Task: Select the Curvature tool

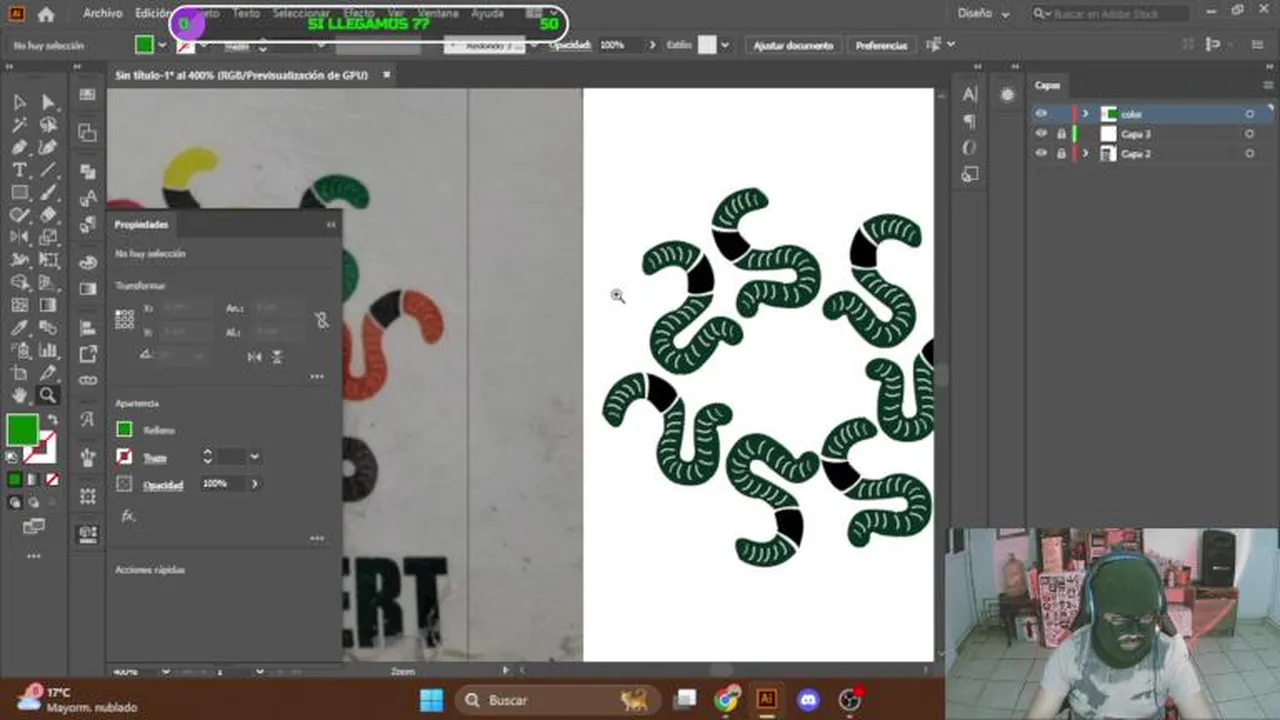Action: coord(47,147)
